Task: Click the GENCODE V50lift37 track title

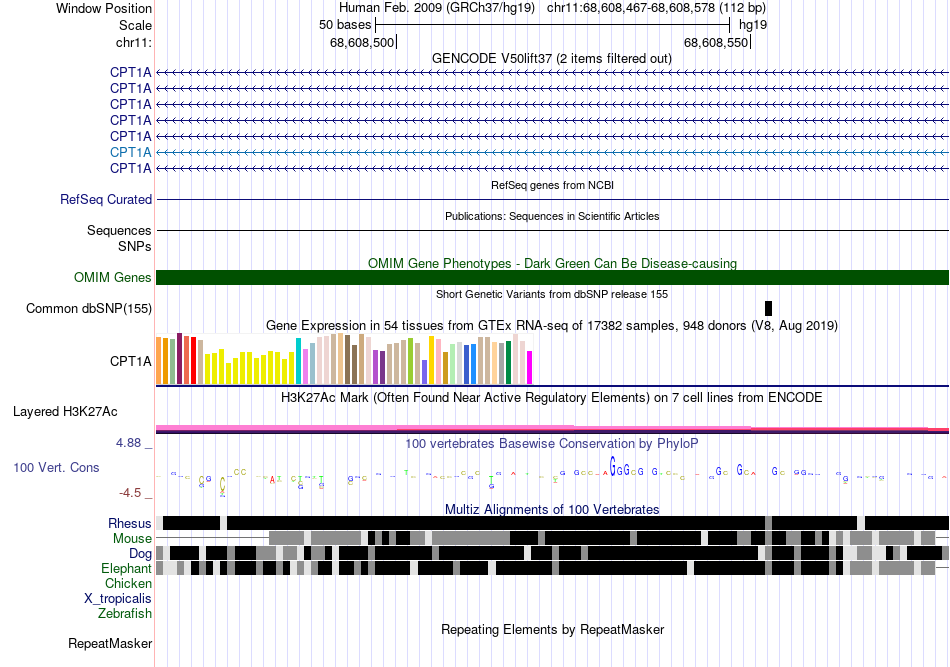Action: 551,59
